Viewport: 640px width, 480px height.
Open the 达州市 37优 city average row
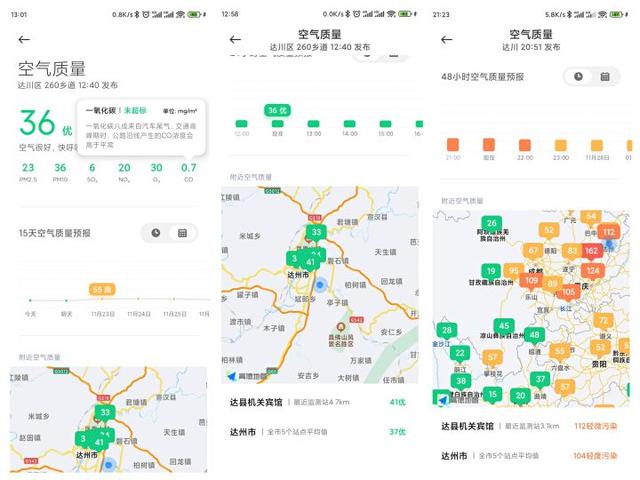tap(320, 432)
